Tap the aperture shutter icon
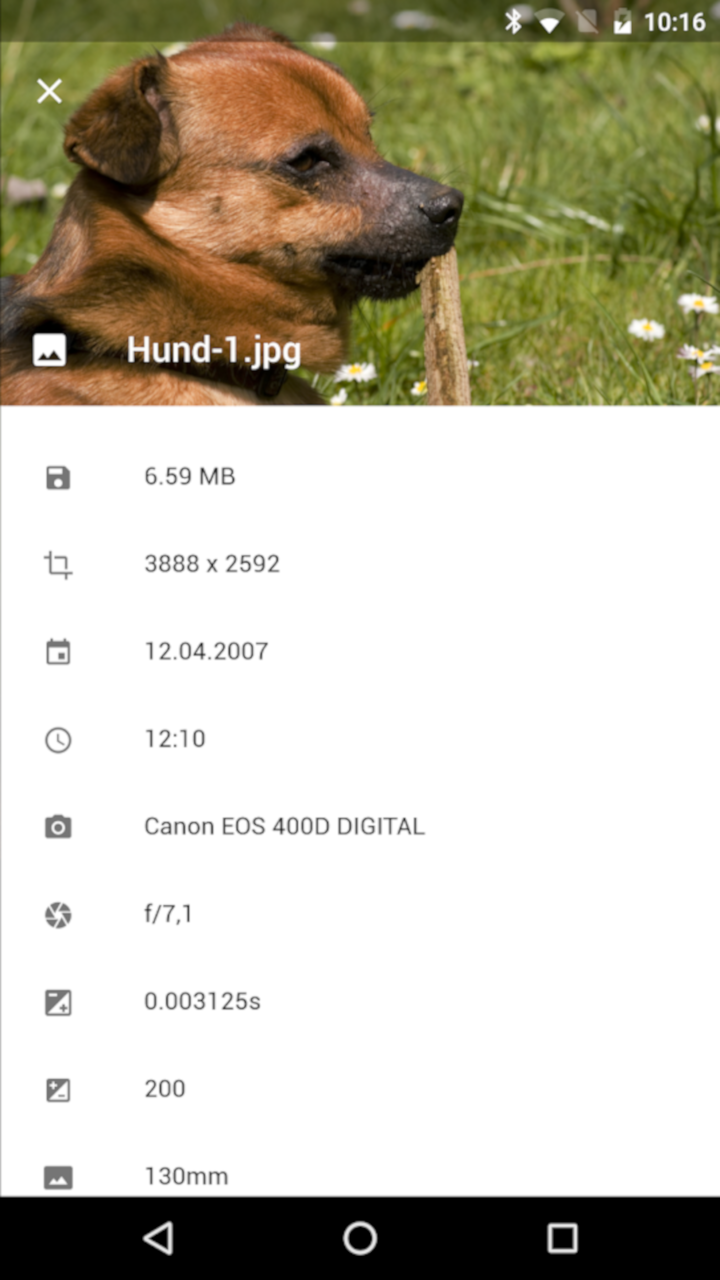This screenshot has width=720, height=1280. (58, 915)
